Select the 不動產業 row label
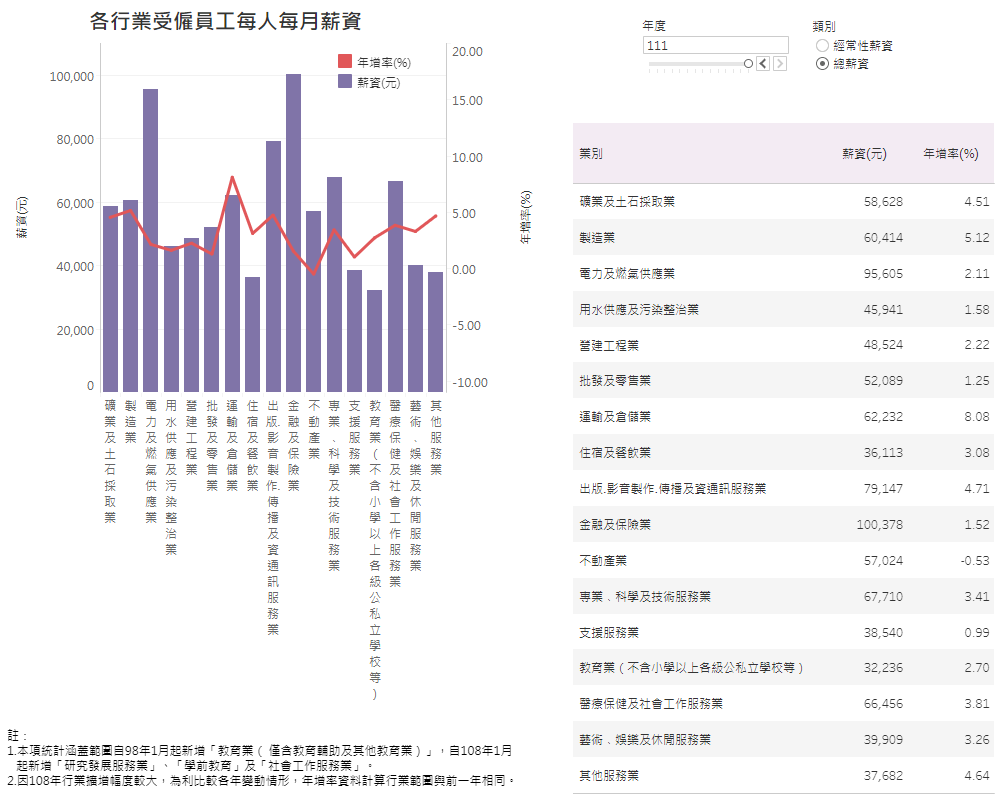This screenshot has height=794, width=1003. click(x=603, y=560)
